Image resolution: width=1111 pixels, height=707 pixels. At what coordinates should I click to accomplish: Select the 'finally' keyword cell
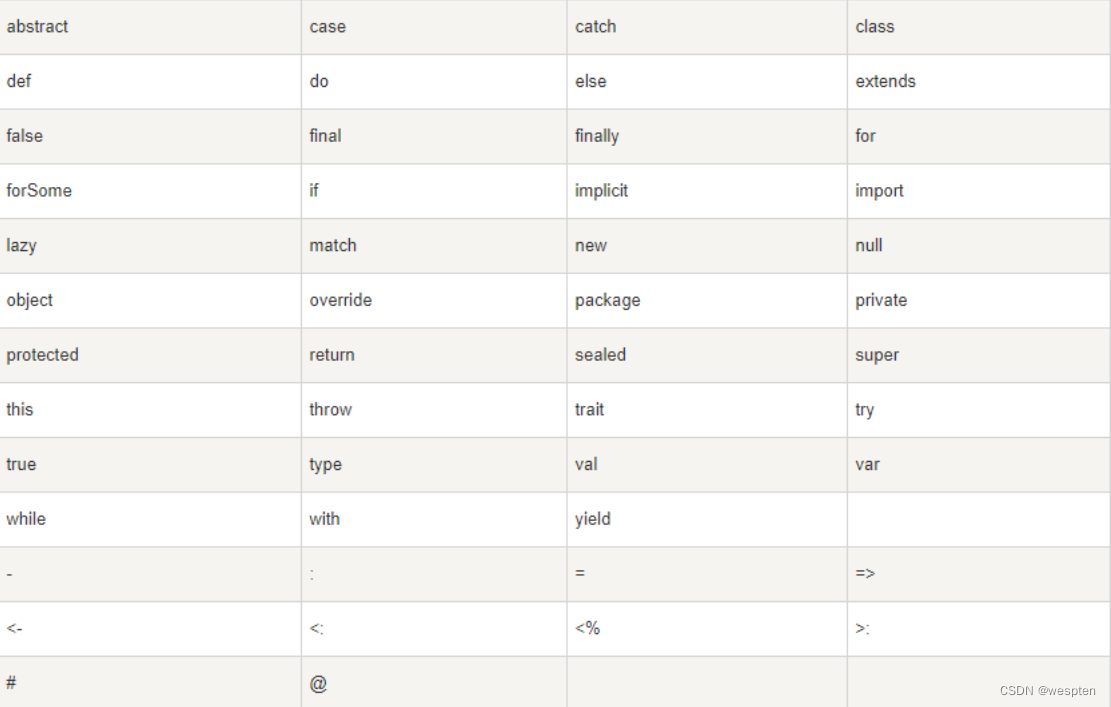tap(597, 136)
